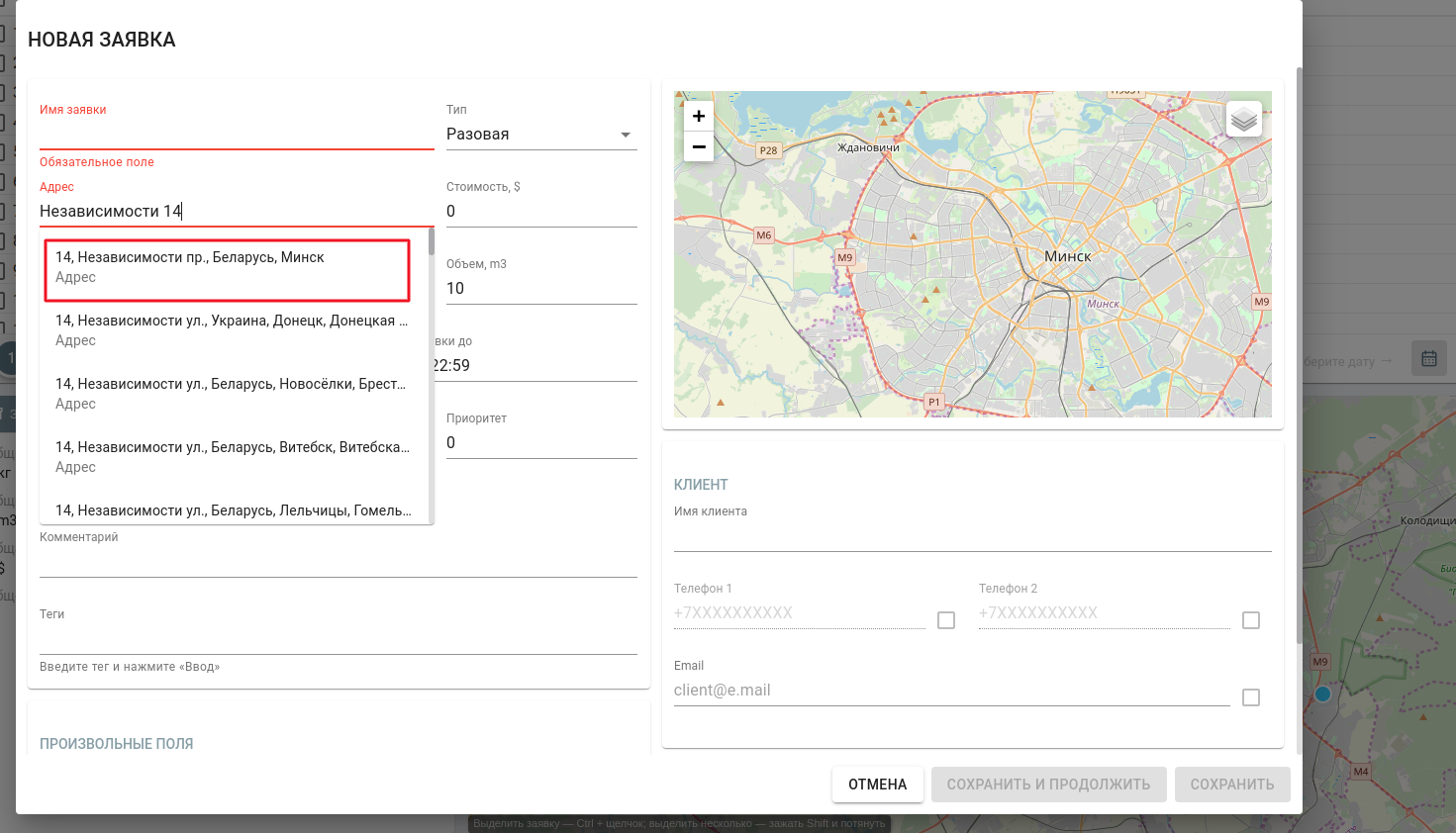Zoom out on the map
Screen dimensions: 1456x833
(699, 146)
